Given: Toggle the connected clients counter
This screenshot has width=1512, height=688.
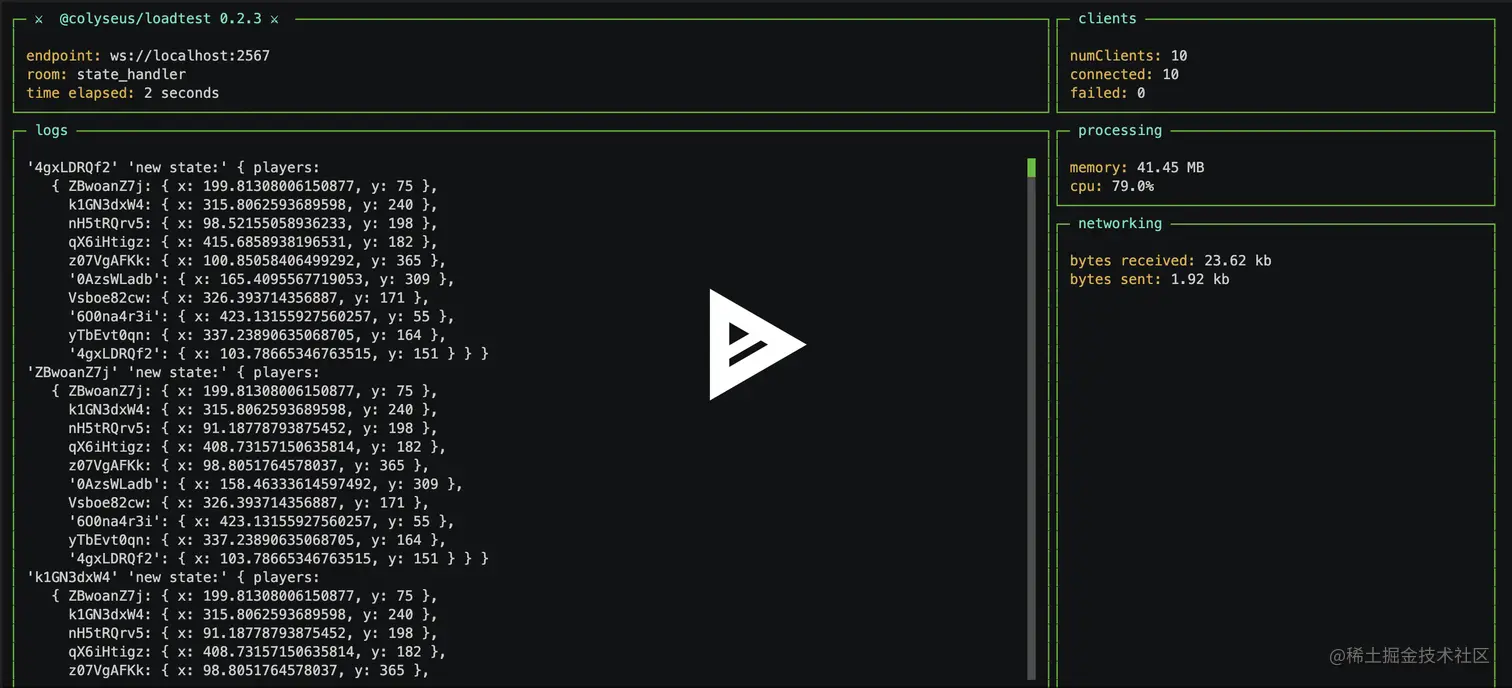Looking at the screenshot, I should pos(1123,74).
